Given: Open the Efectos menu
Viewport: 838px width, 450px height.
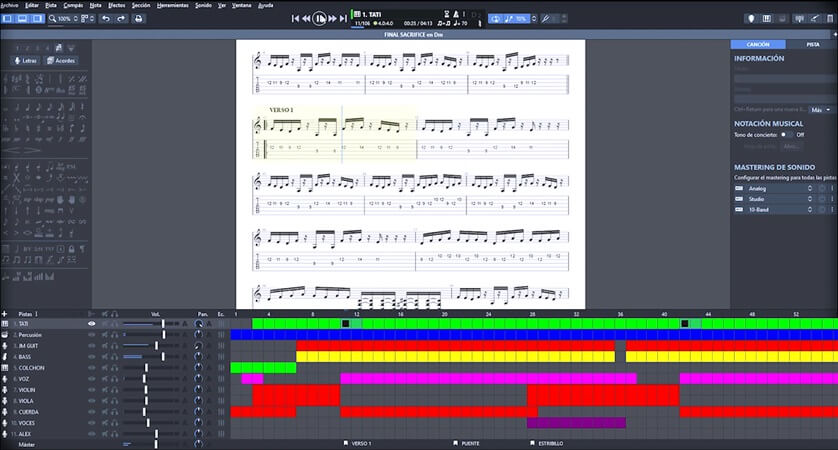Looking at the screenshot, I should [x=117, y=5].
